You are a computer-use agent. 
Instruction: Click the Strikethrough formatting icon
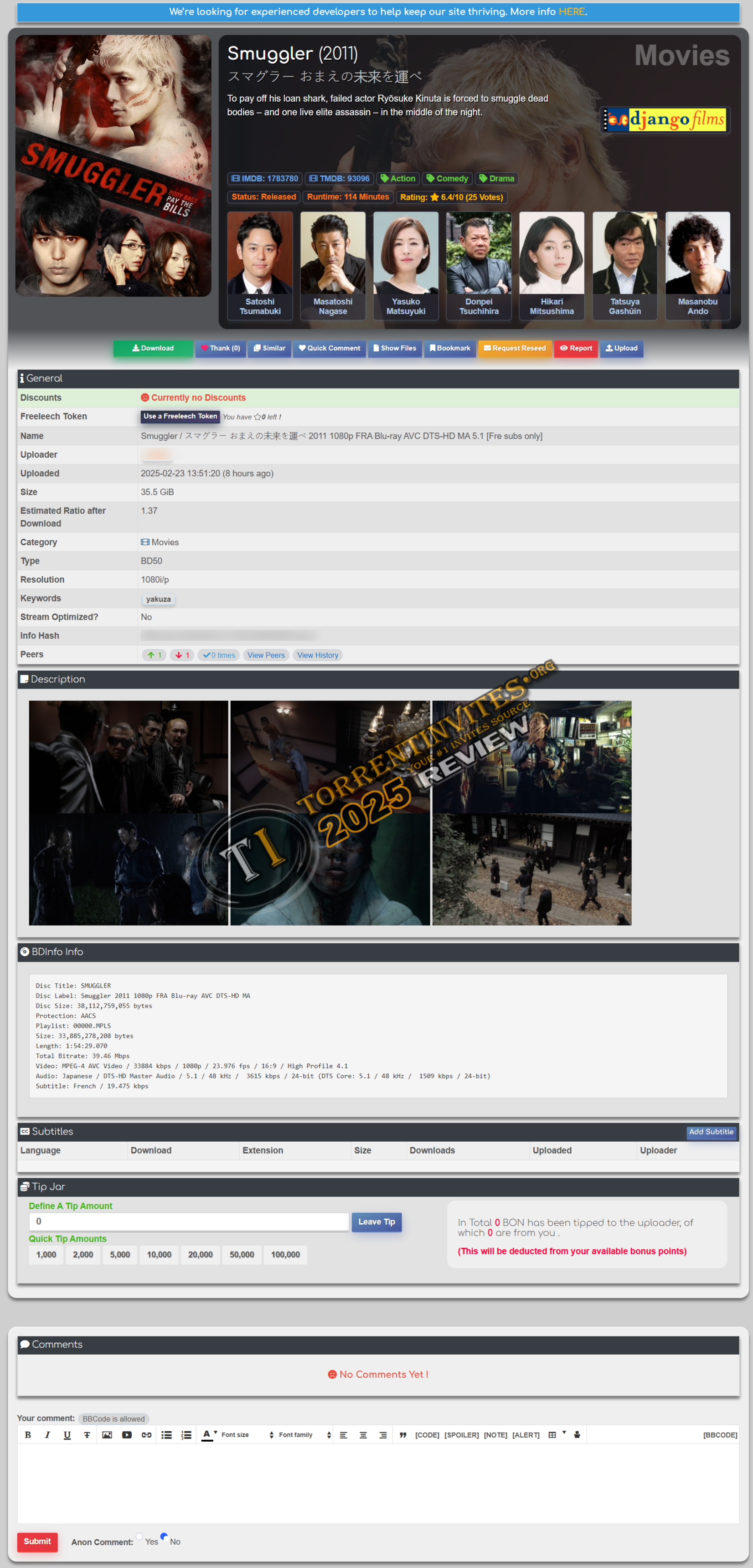[87, 1435]
